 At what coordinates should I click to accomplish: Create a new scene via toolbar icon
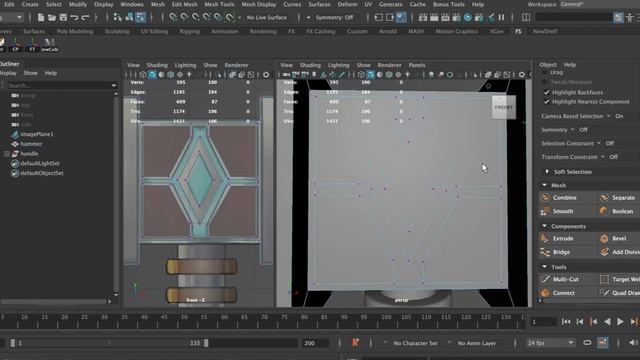(41, 18)
